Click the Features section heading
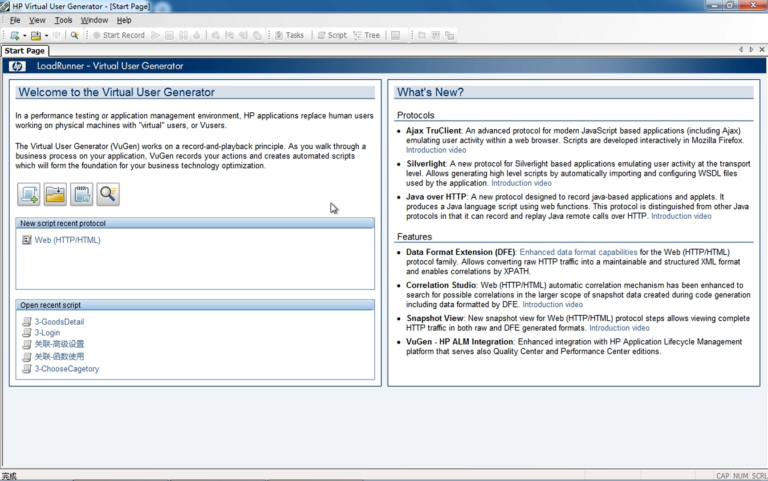The image size is (768, 481). pos(414,237)
